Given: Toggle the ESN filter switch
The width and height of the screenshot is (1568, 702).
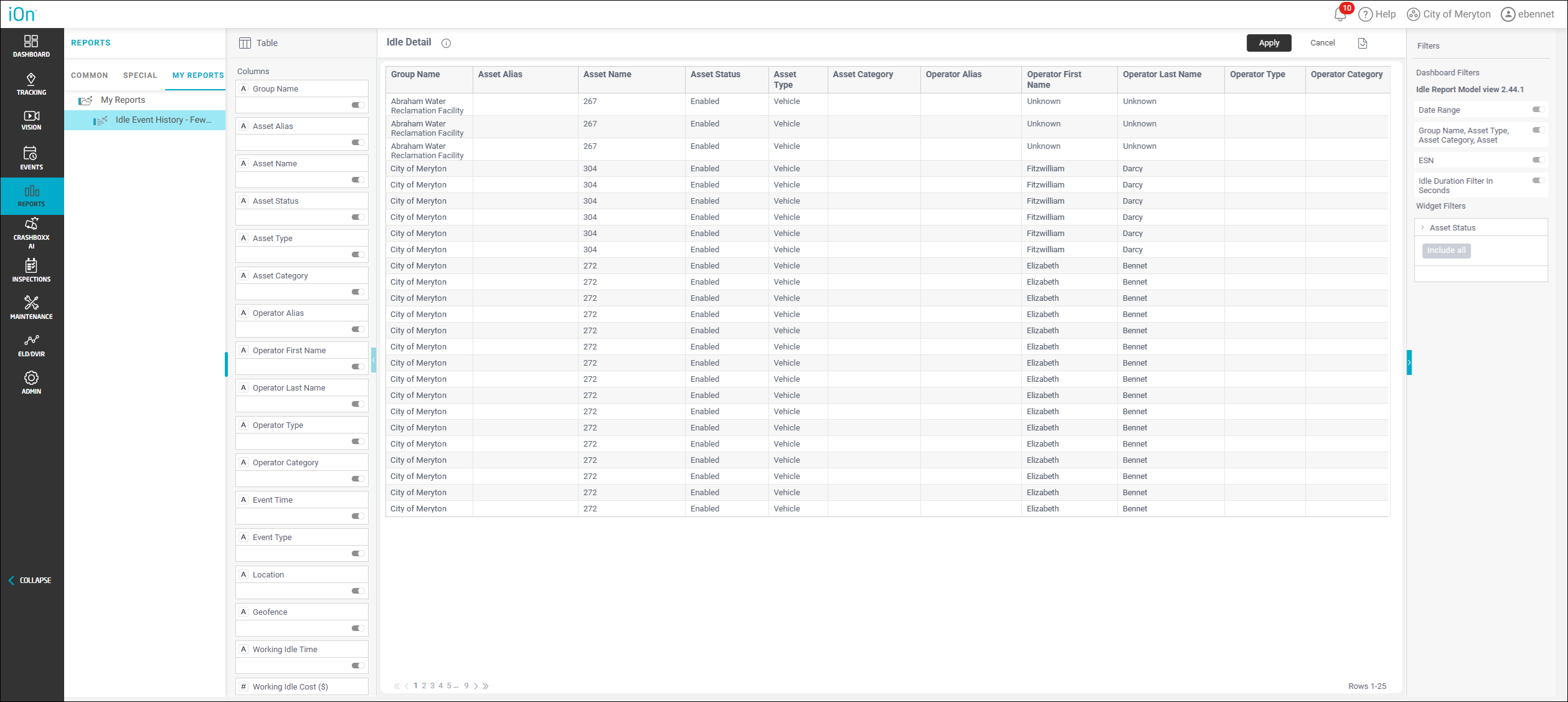Looking at the screenshot, I should pyautogui.click(x=1538, y=160).
